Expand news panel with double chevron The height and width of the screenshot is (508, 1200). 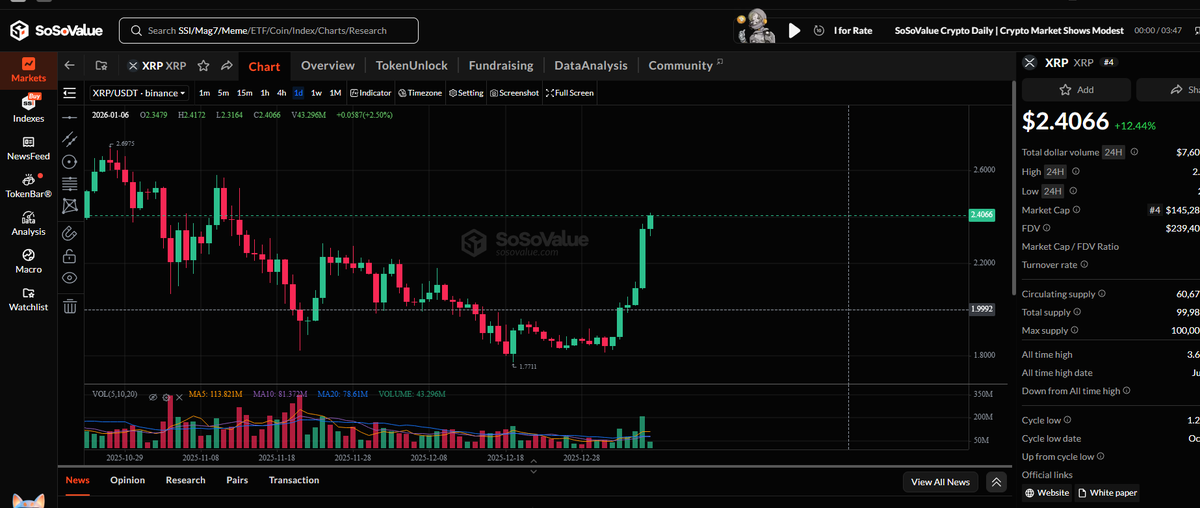(x=996, y=482)
